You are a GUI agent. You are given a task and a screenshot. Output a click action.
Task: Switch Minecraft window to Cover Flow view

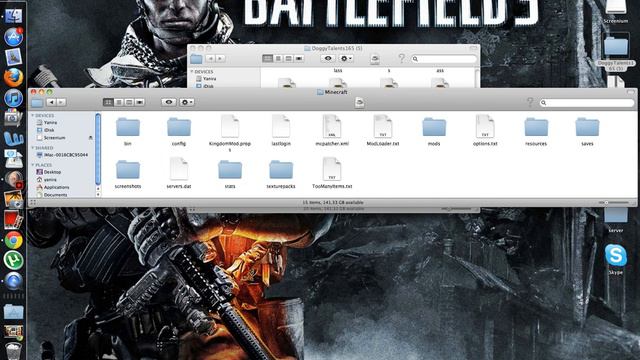pyautogui.click(x=140, y=102)
